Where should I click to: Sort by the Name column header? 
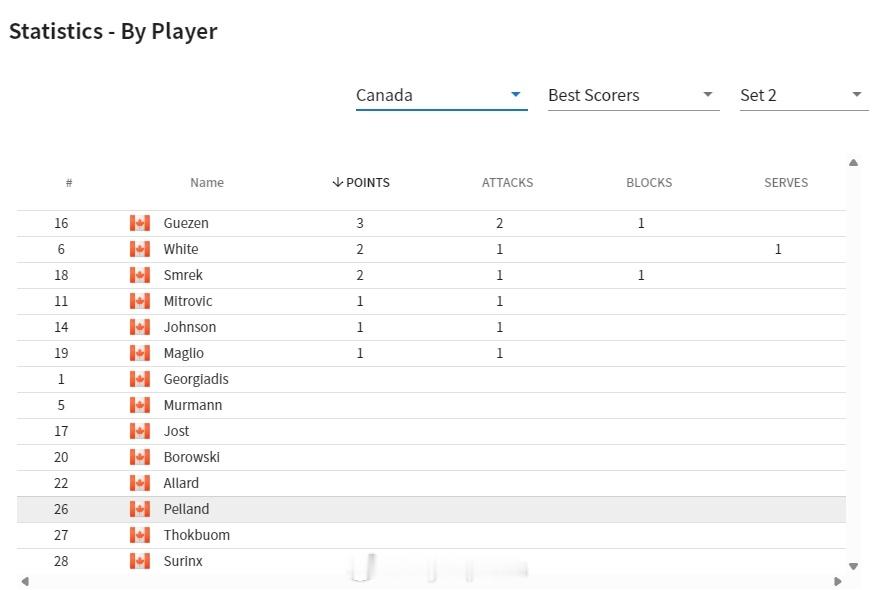click(207, 182)
